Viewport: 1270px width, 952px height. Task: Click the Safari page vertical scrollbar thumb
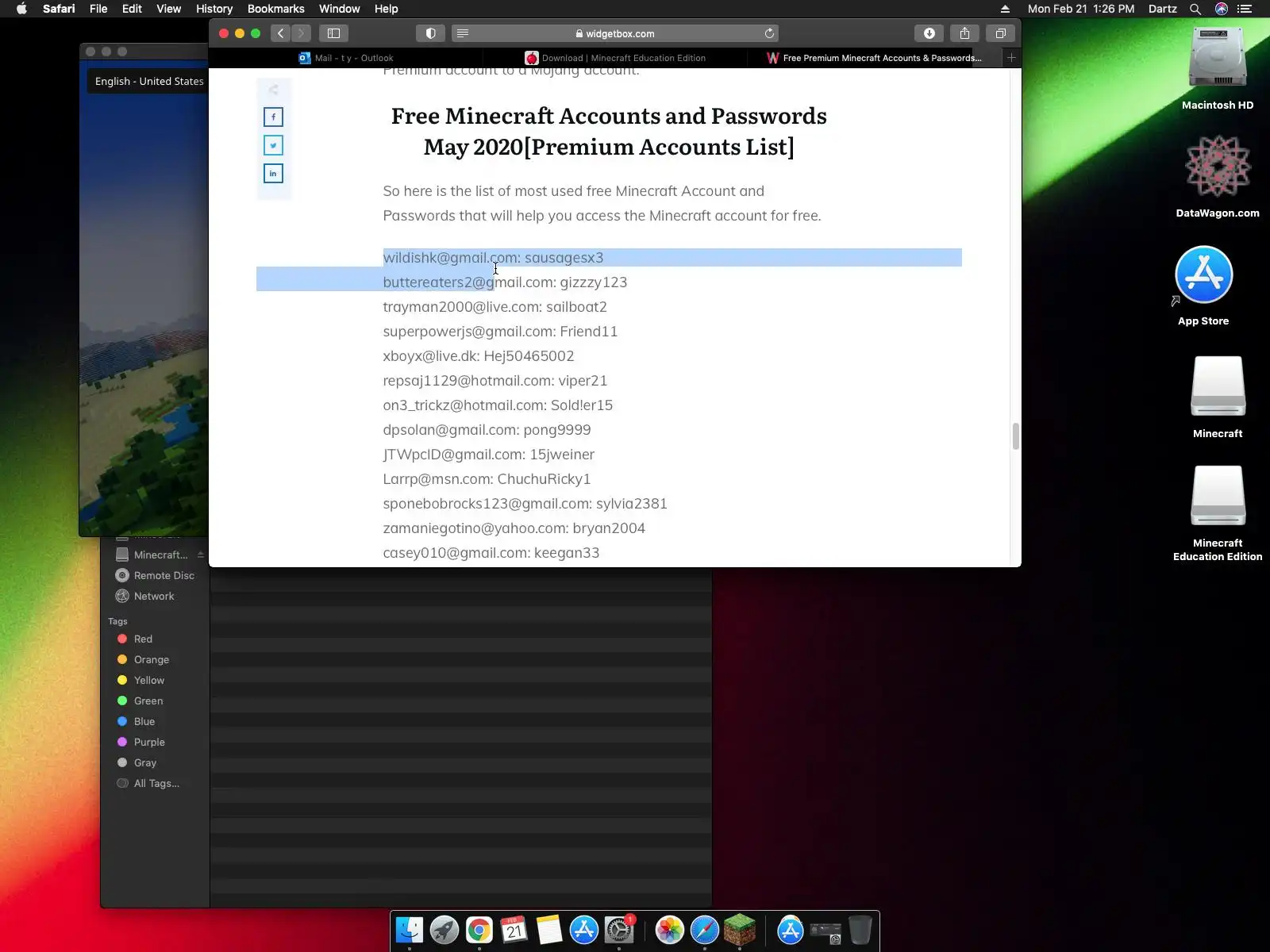pos(1015,436)
